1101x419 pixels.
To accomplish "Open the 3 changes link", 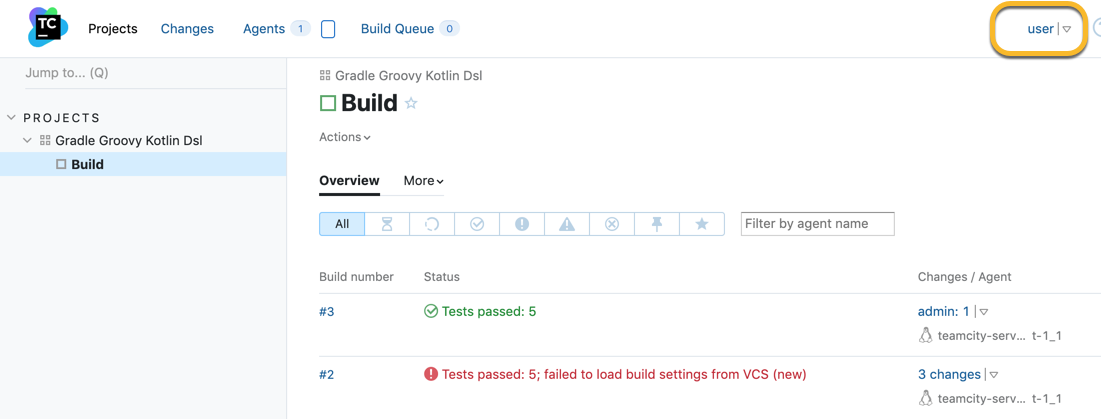I will 949,375.
